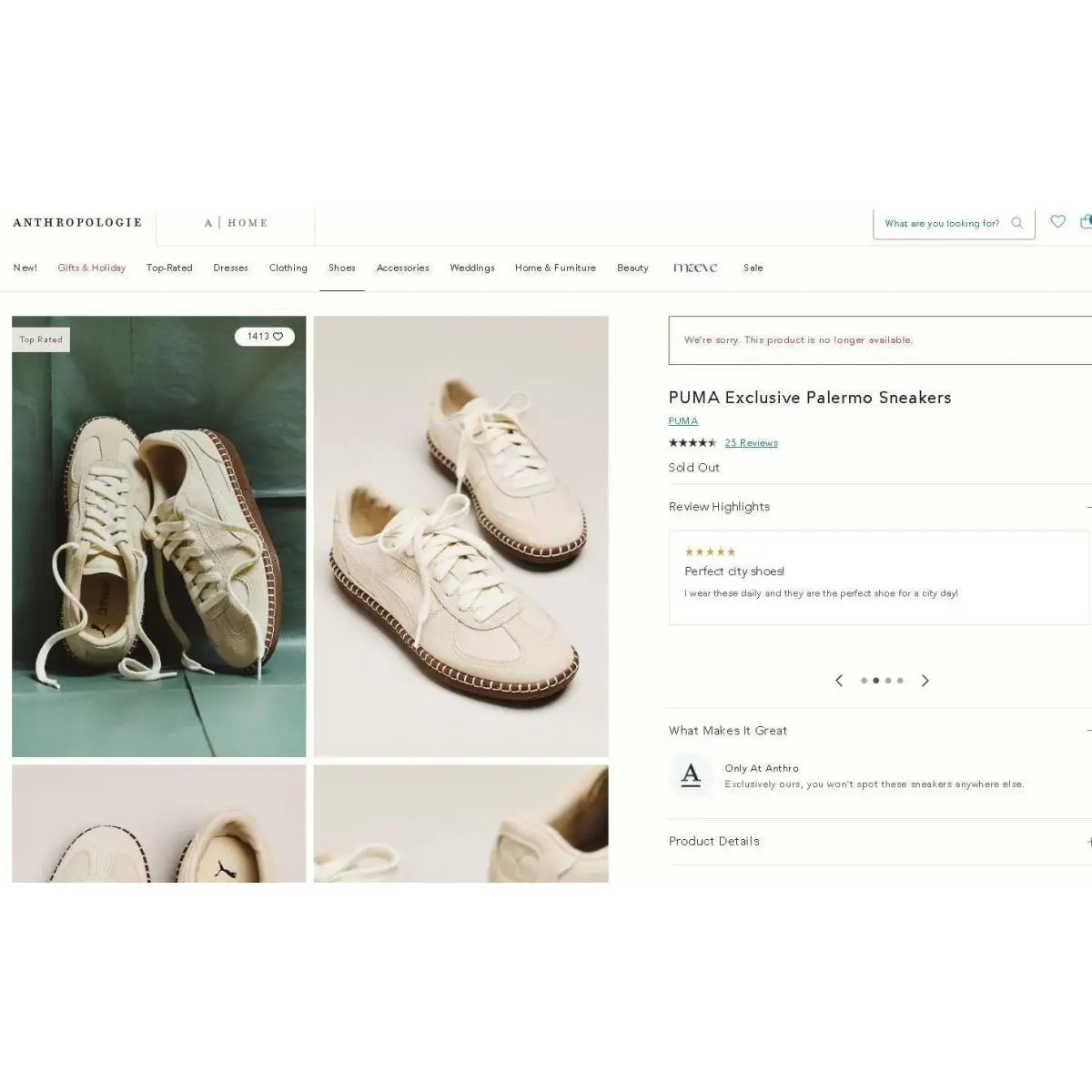Open the Maeve brand logo menu item
Screen dimensions: 1092x1092
pyautogui.click(x=695, y=268)
